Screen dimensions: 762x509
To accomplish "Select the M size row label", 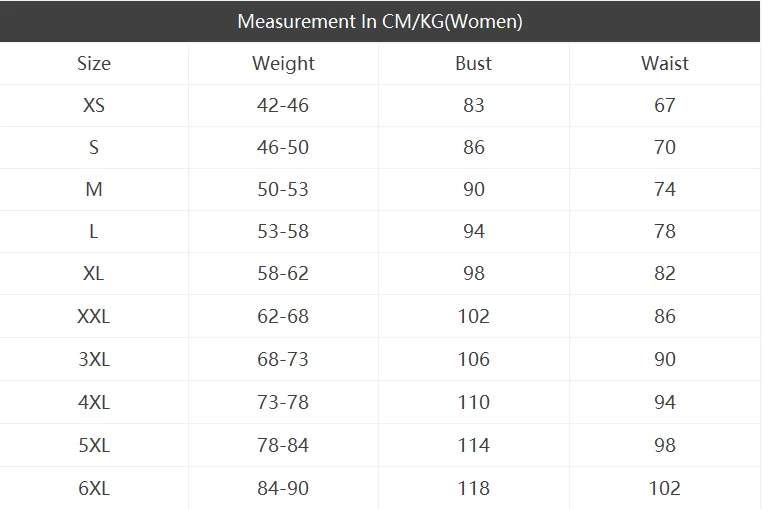I will [94, 189].
